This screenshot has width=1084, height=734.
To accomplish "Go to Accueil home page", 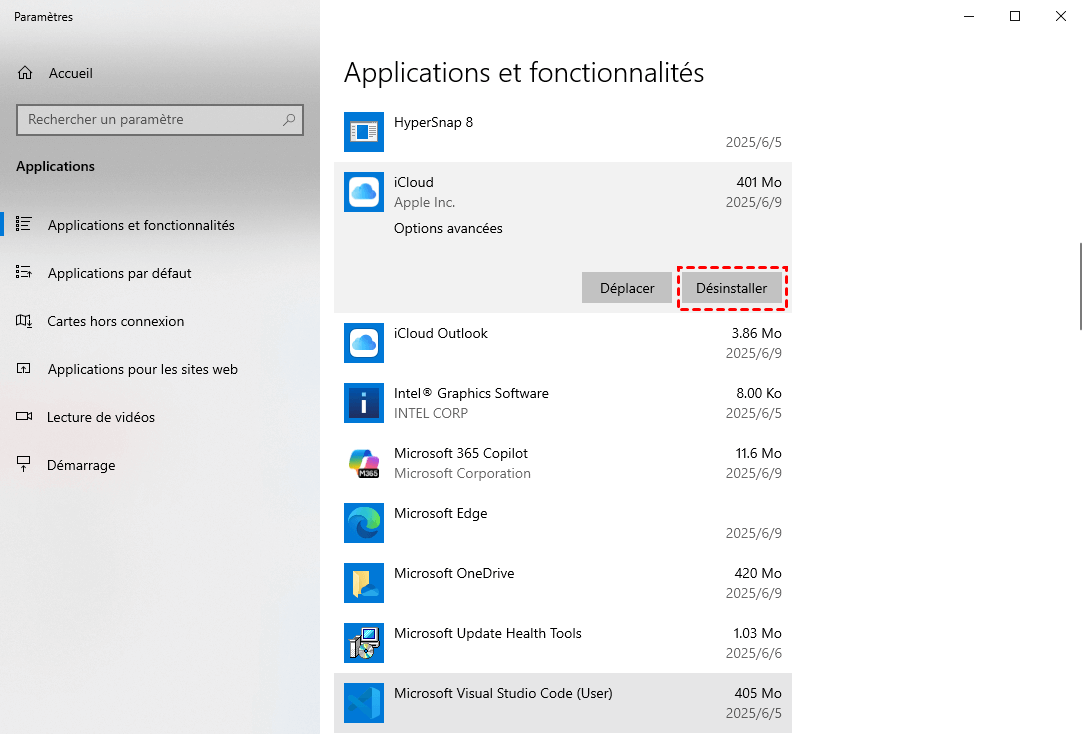I will [70, 73].
